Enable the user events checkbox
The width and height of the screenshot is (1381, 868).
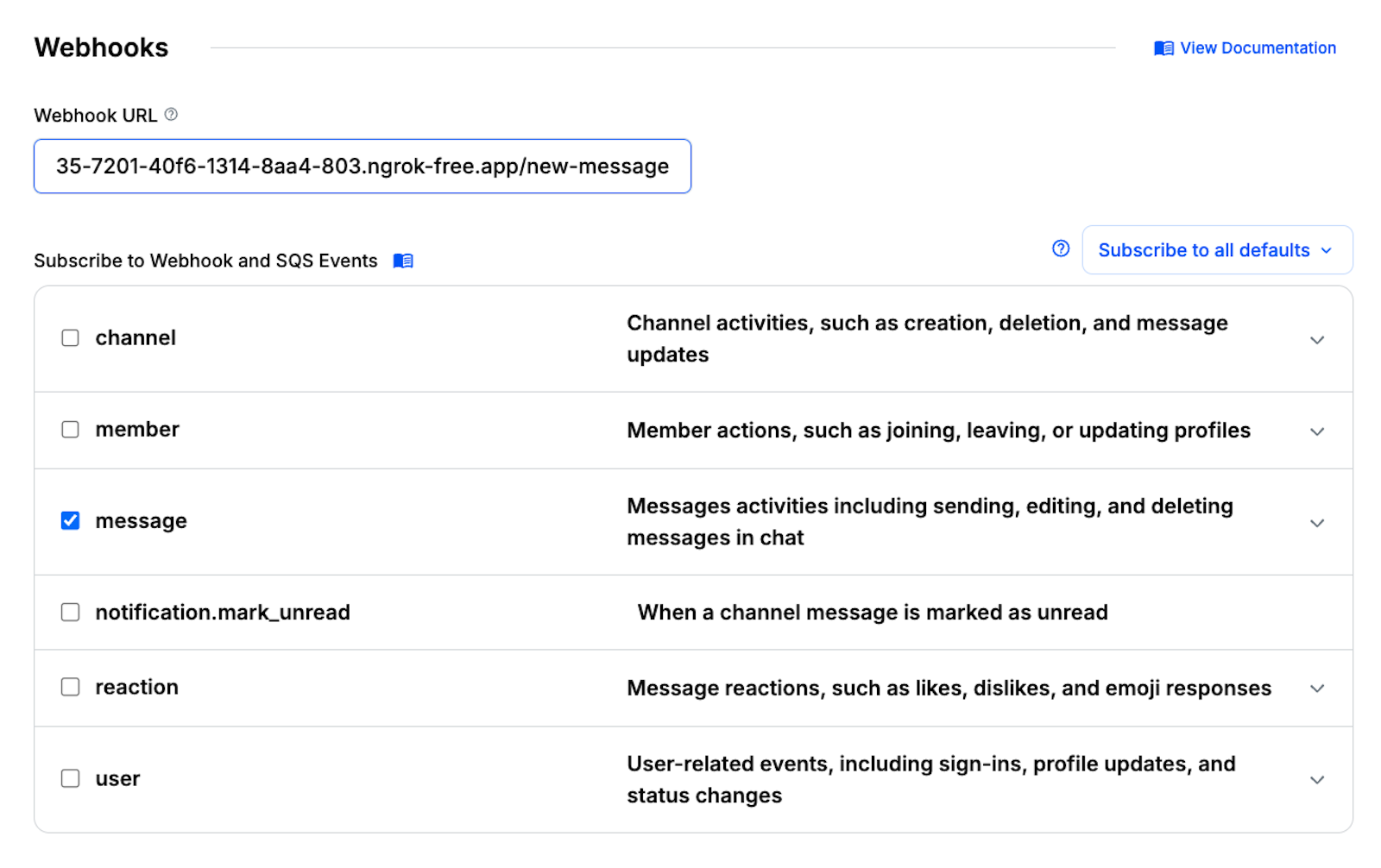click(x=70, y=778)
